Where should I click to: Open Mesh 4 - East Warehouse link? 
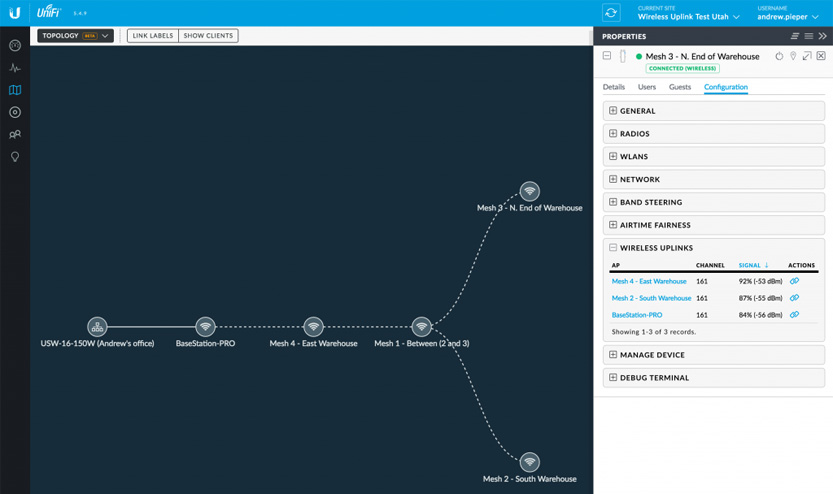[649, 281]
